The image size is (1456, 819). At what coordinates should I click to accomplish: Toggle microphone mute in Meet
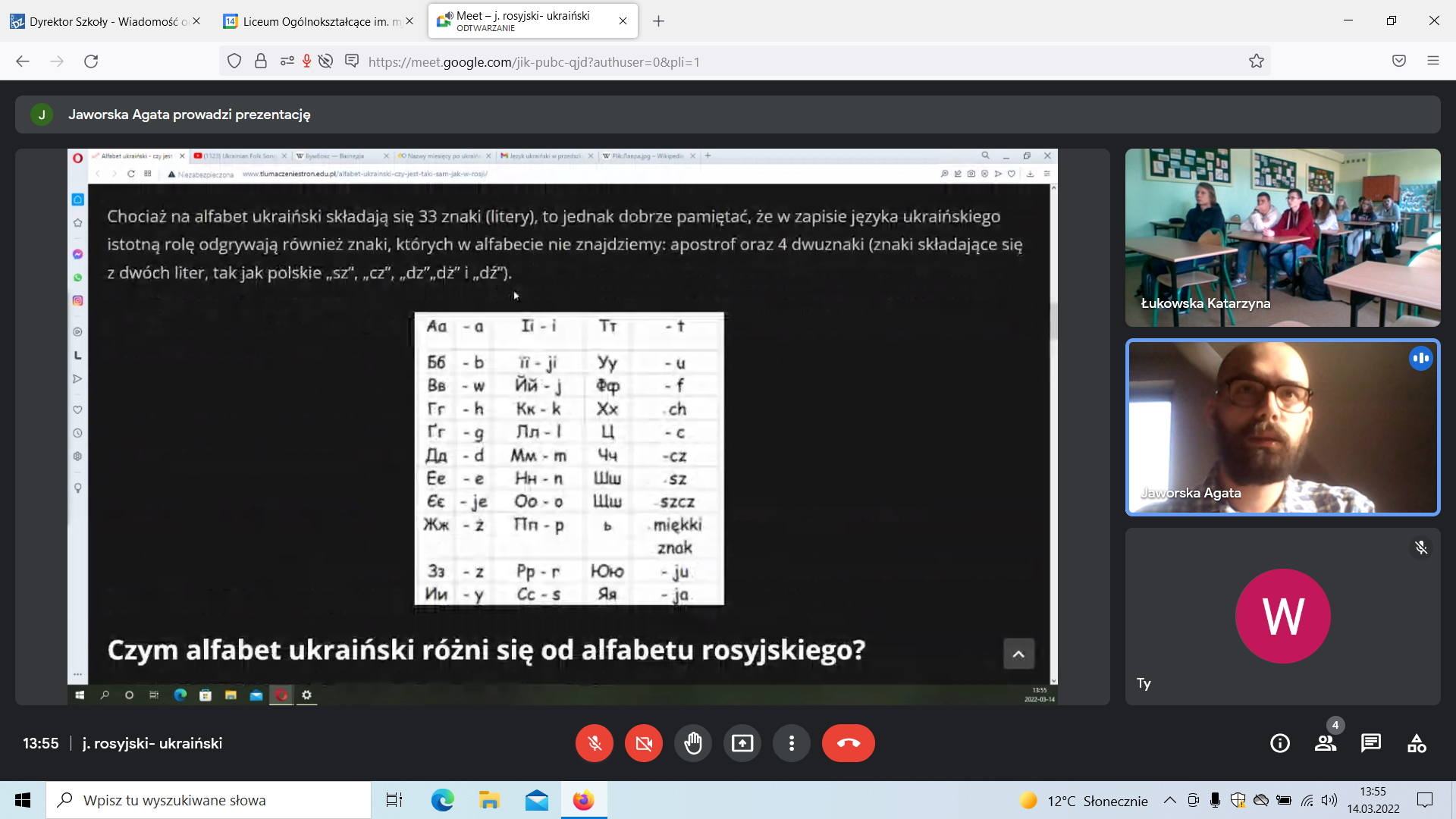595,743
